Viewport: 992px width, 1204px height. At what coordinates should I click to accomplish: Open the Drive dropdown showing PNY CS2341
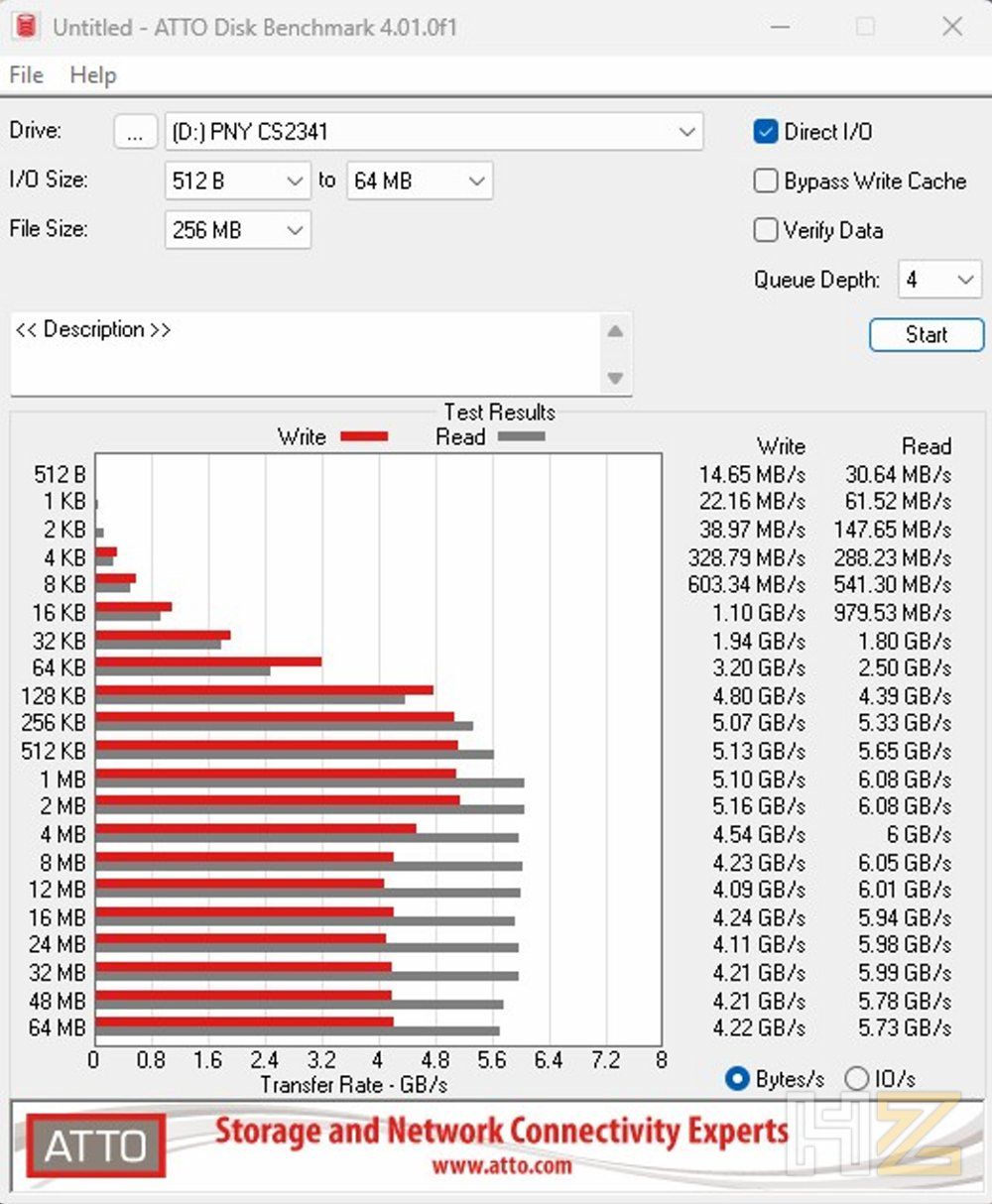pyautogui.click(x=434, y=132)
